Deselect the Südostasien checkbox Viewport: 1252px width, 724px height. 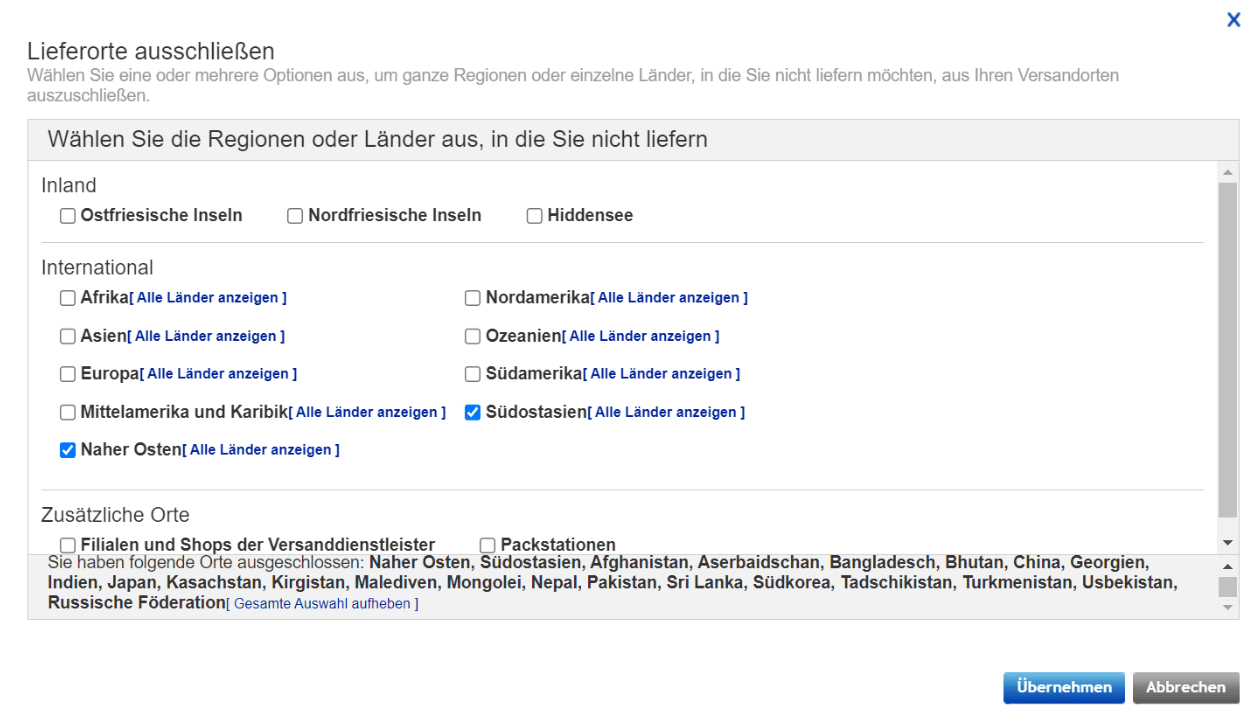coord(471,411)
